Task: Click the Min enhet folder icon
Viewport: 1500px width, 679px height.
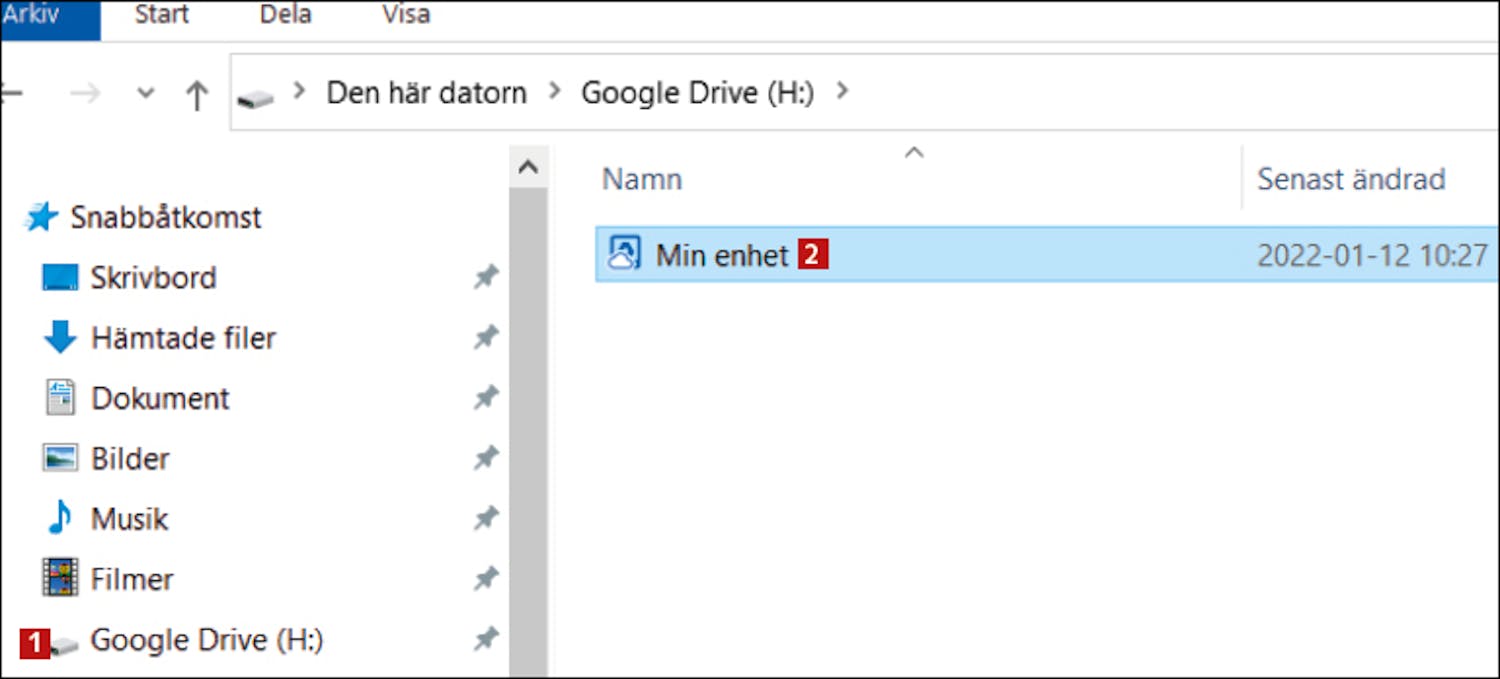Action: (624, 255)
